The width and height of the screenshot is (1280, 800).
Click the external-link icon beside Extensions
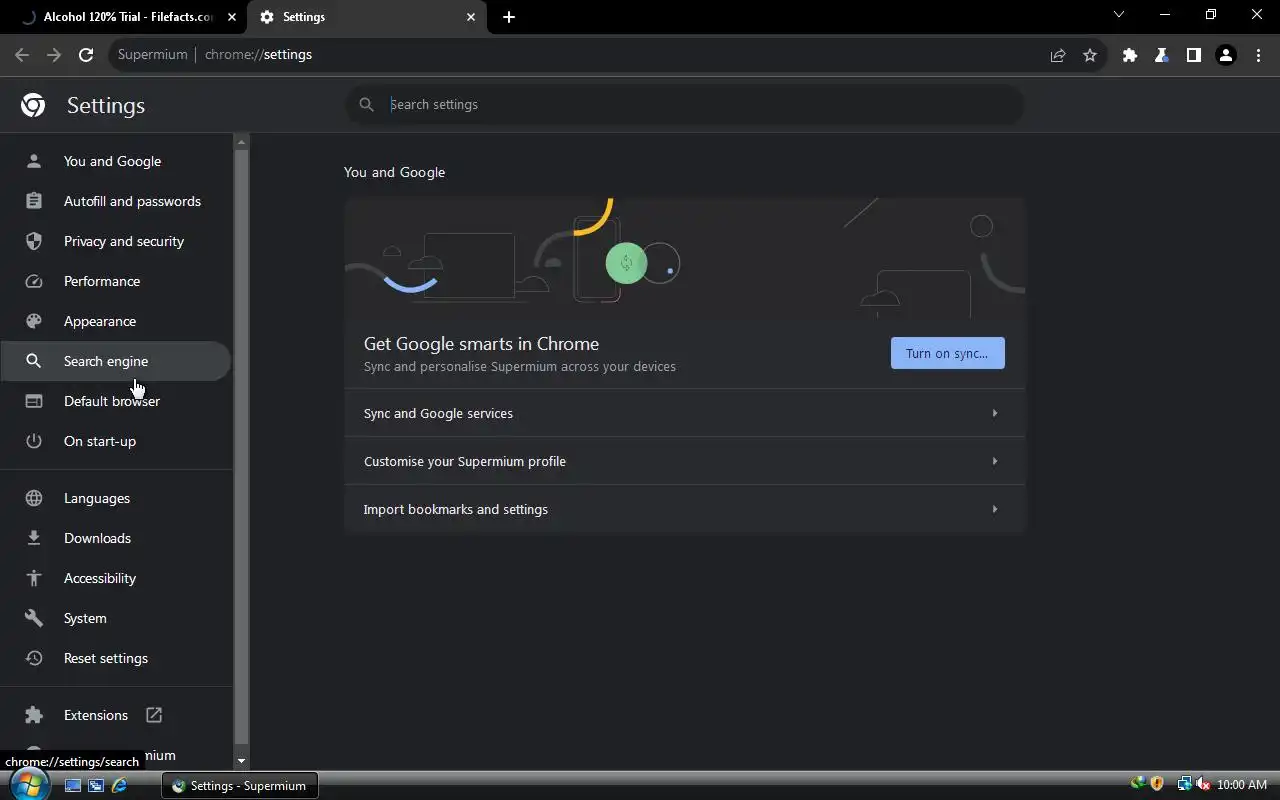coord(154,715)
